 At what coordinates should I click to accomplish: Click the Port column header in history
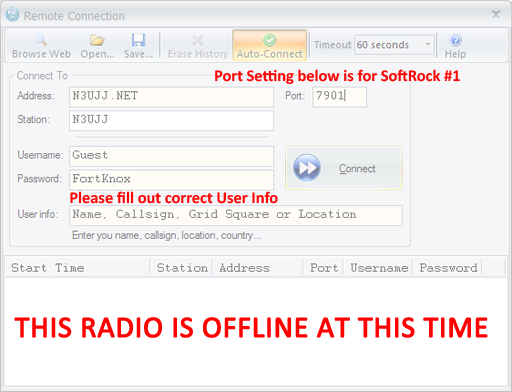[x=323, y=268]
